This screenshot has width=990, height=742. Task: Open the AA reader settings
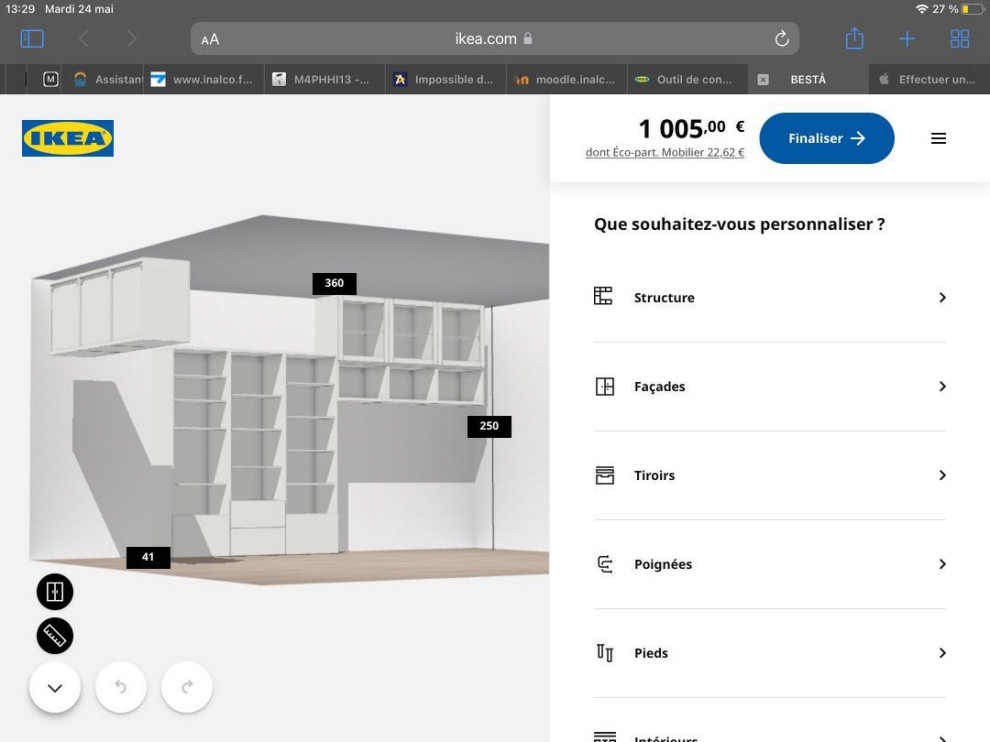point(210,40)
